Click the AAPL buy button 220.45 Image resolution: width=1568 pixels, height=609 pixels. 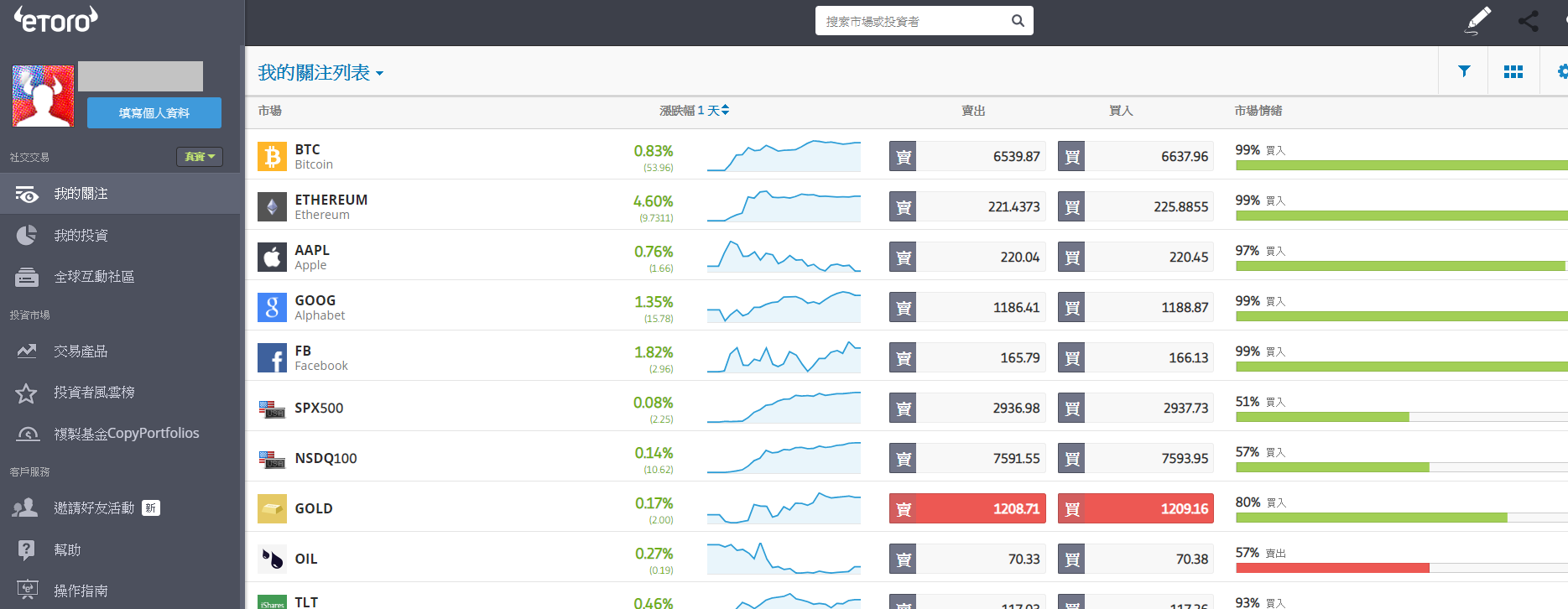pyautogui.click(x=1136, y=257)
